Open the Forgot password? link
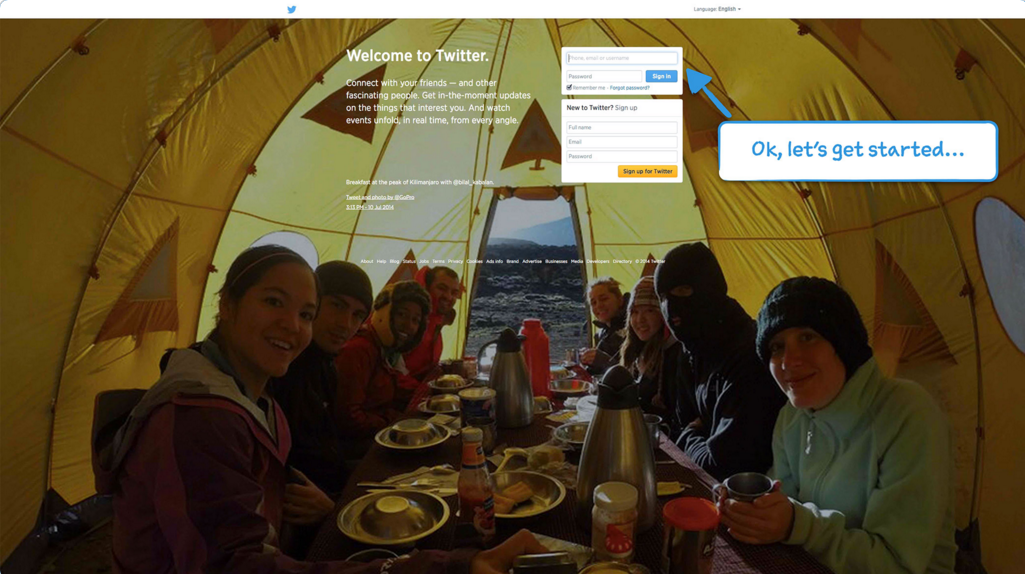This screenshot has height=574, width=1025. 630,88
